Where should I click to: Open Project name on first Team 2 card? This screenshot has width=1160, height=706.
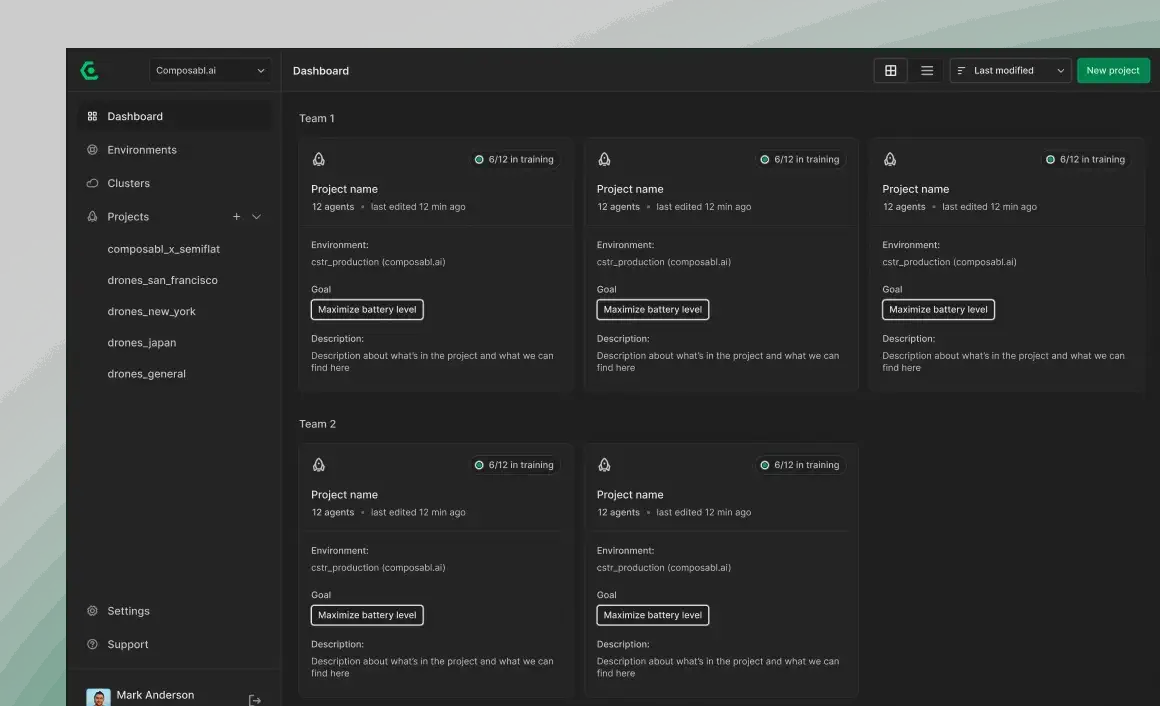click(x=344, y=495)
